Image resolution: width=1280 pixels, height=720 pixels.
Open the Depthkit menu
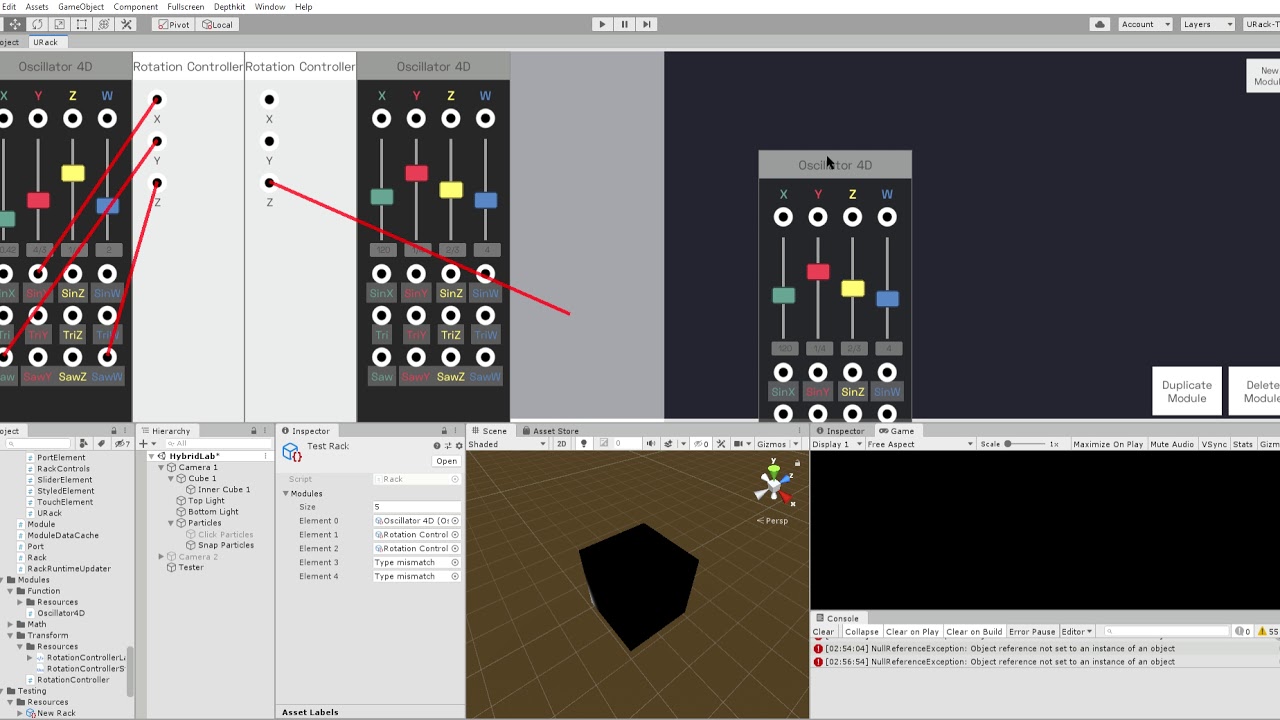230,7
